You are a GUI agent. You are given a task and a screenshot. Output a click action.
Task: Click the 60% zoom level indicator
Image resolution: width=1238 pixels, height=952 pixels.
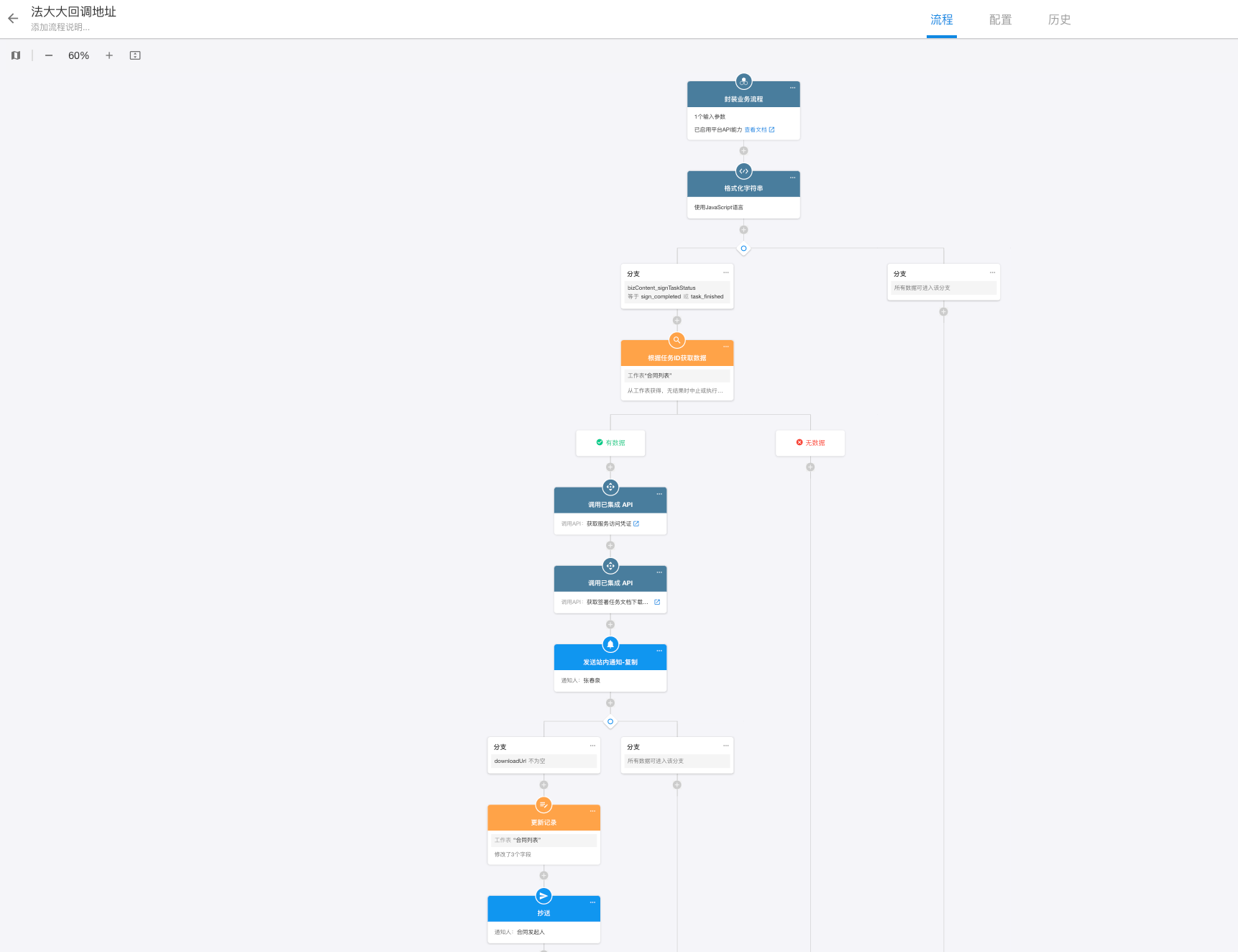pyautogui.click(x=78, y=55)
